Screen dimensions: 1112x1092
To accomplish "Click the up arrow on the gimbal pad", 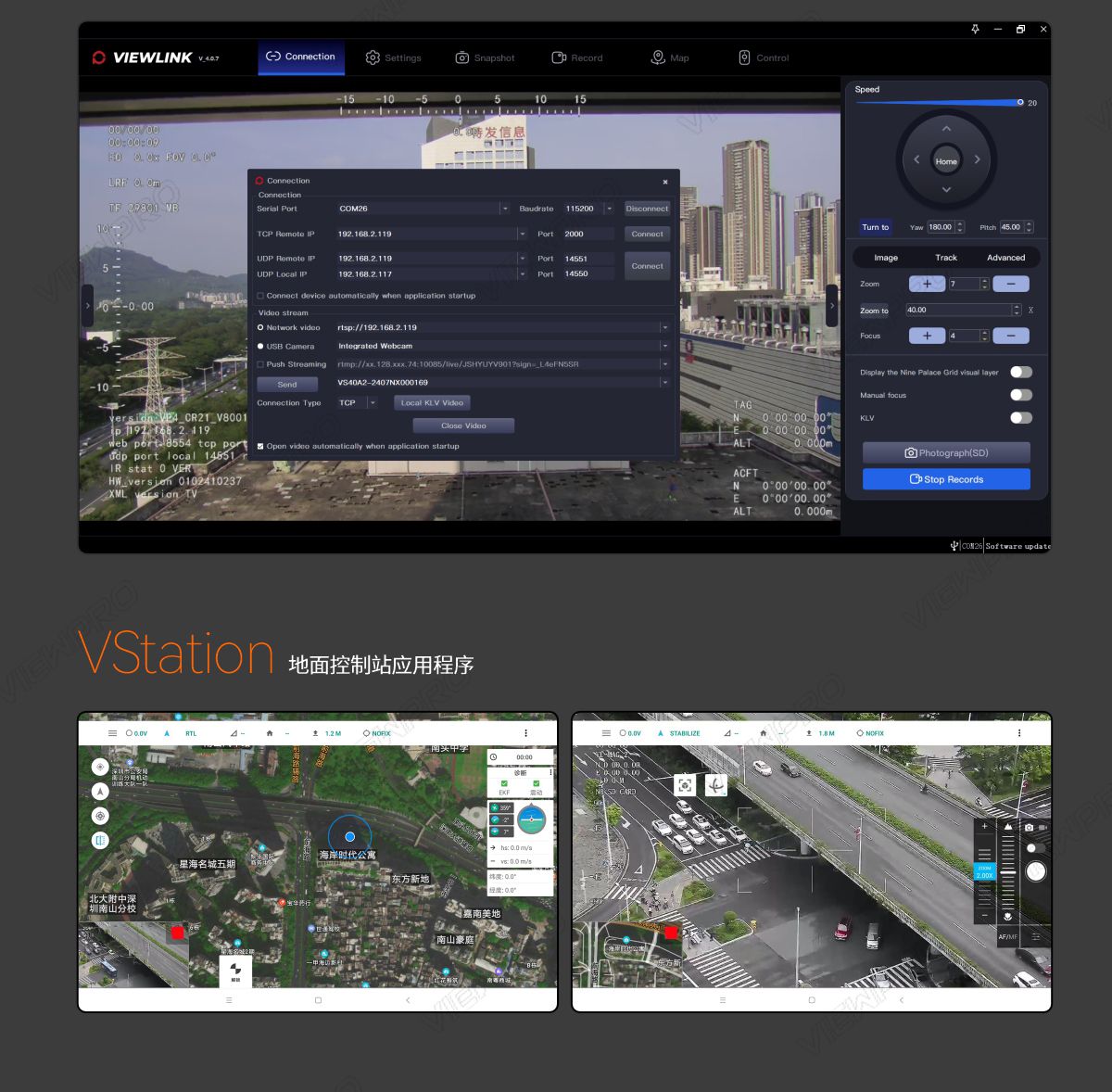I will [946, 129].
